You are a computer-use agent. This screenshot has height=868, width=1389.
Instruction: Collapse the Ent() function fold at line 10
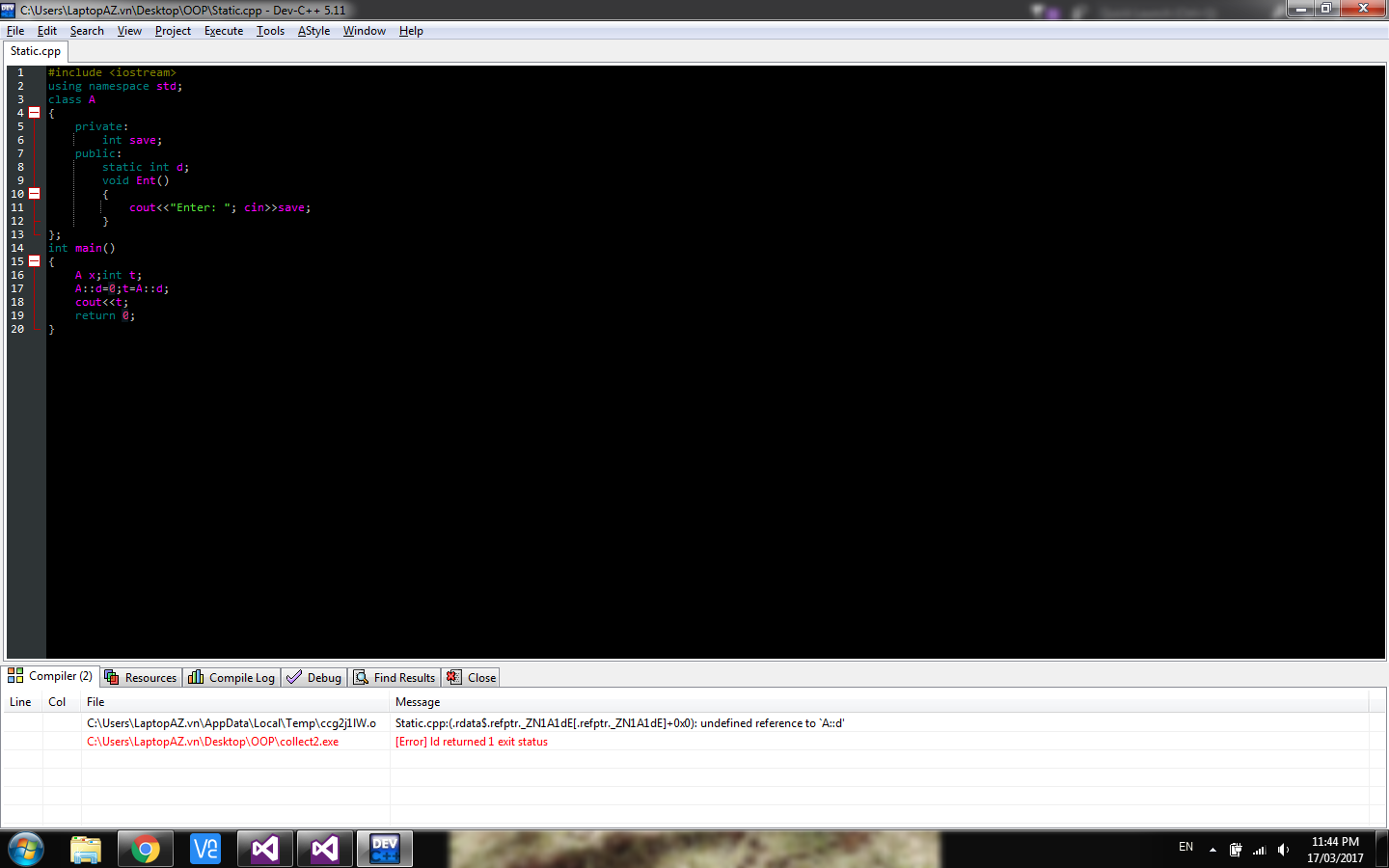(35, 194)
